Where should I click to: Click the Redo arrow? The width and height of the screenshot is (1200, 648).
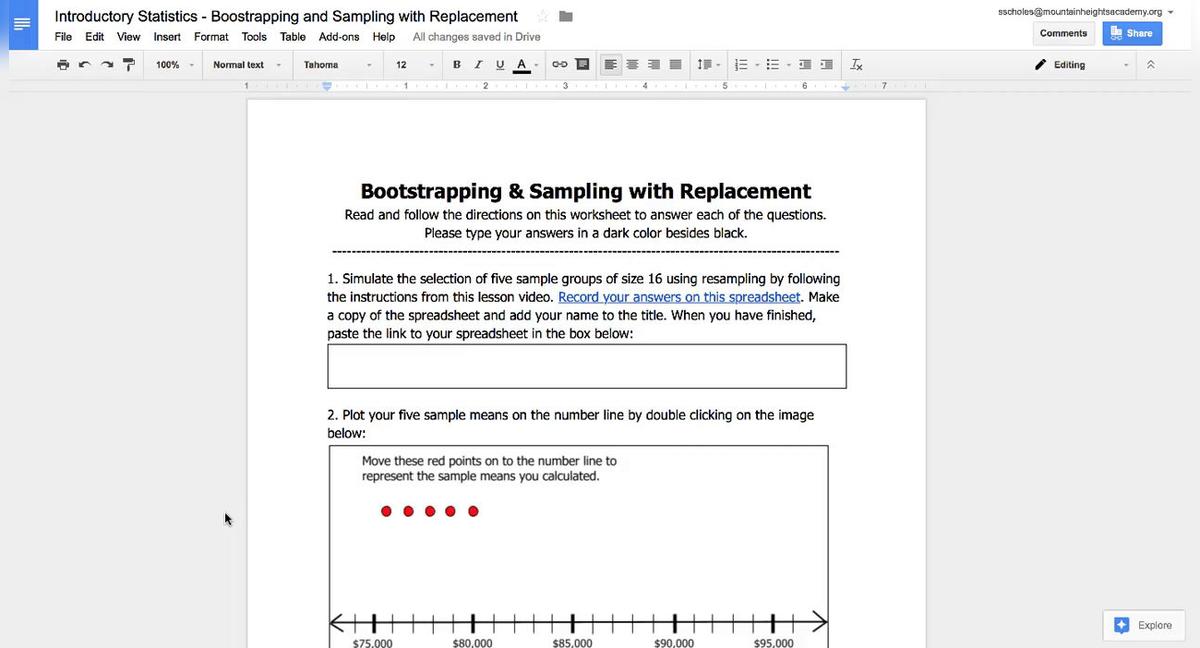coord(106,65)
